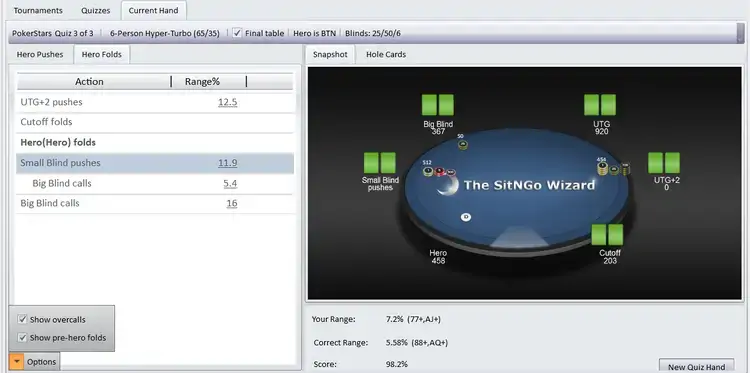Open the Quizzes tab

tap(95, 10)
